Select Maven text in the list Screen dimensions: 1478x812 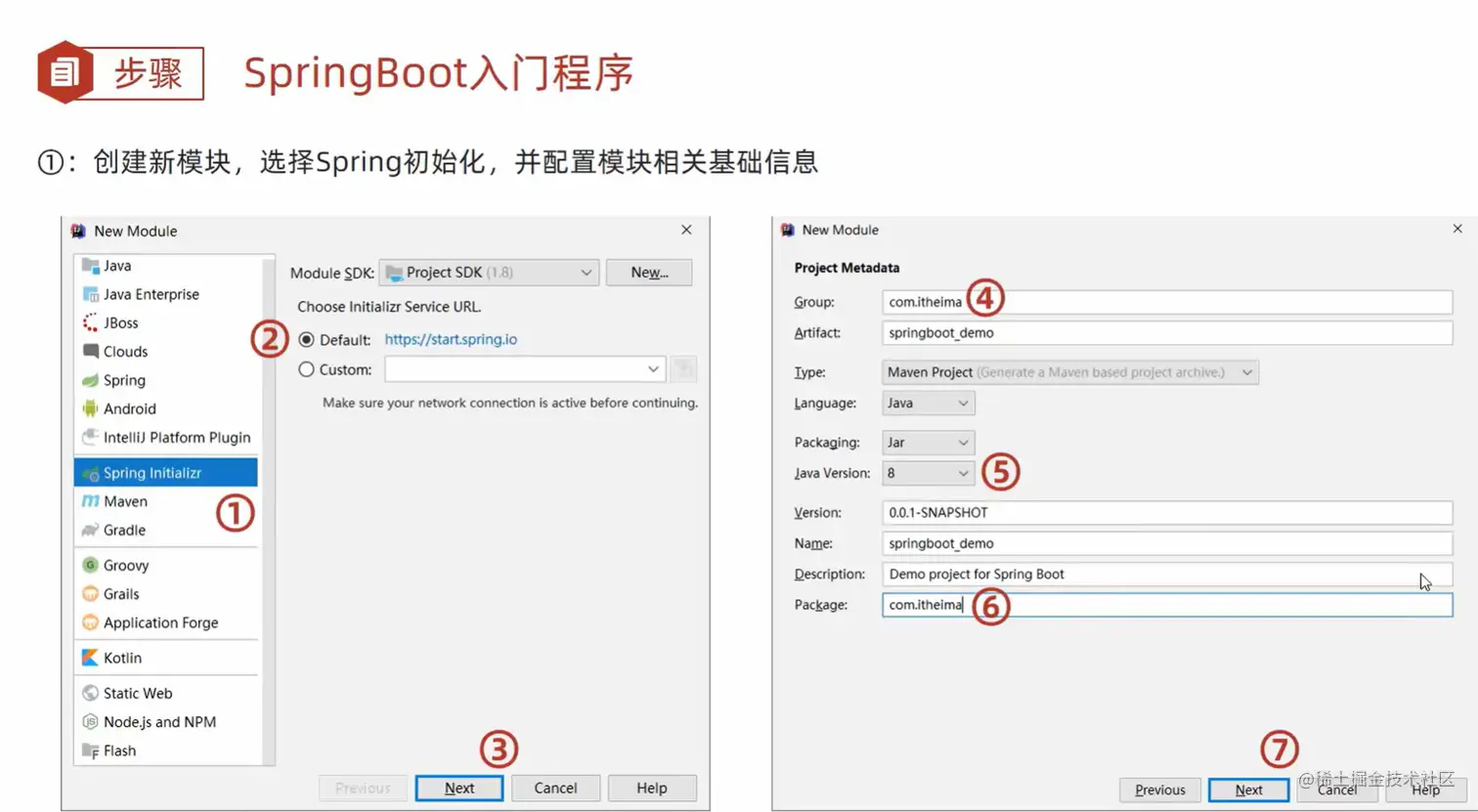click(125, 501)
